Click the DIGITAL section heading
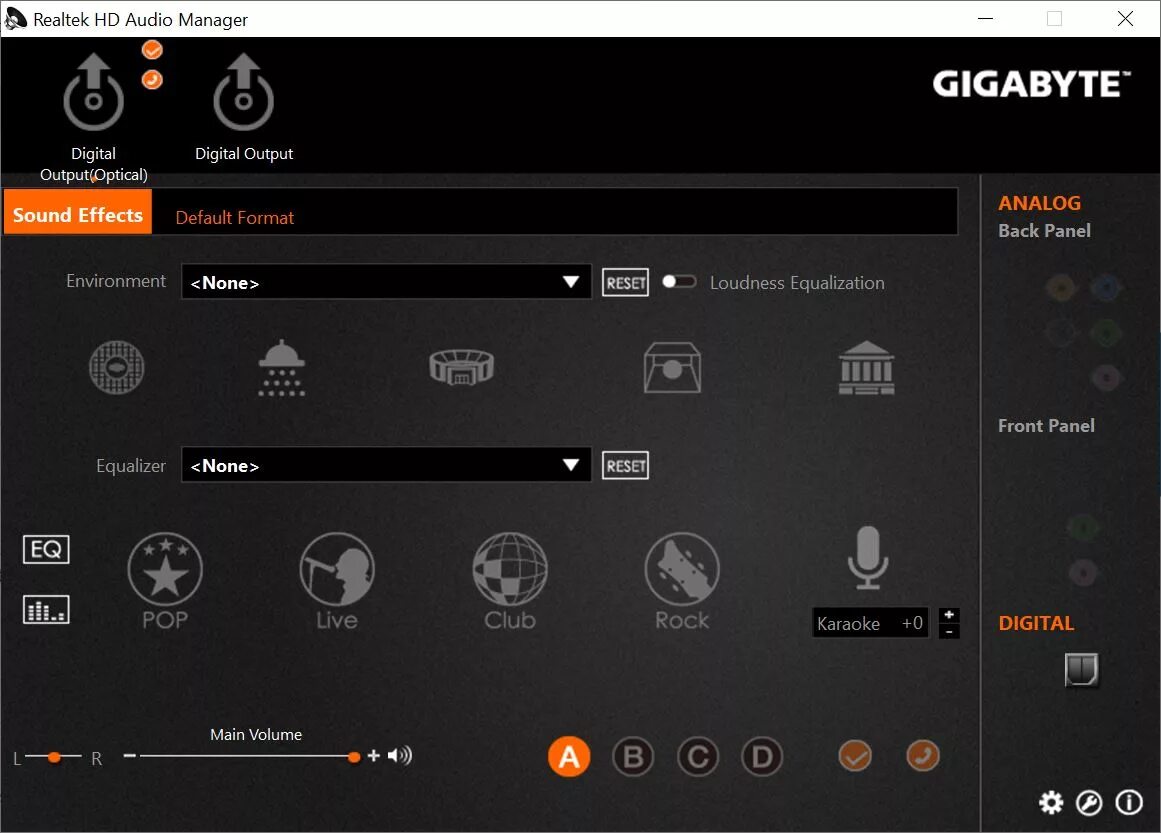This screenshot has height=833, width=1161. tap(1036, 623)
